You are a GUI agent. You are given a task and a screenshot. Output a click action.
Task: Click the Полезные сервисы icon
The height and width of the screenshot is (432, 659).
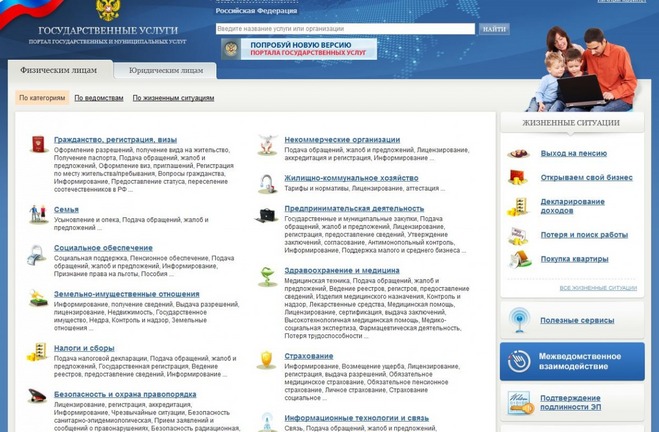519,318
